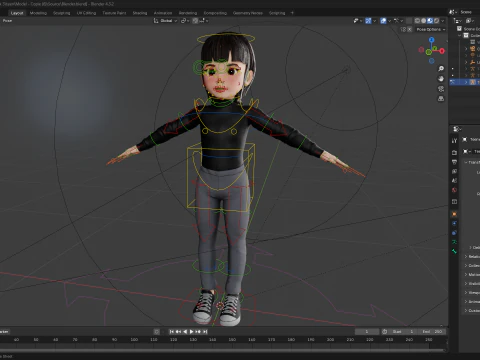
Task: Open the Layout workspace tab
Action: (x=17, y=13)
